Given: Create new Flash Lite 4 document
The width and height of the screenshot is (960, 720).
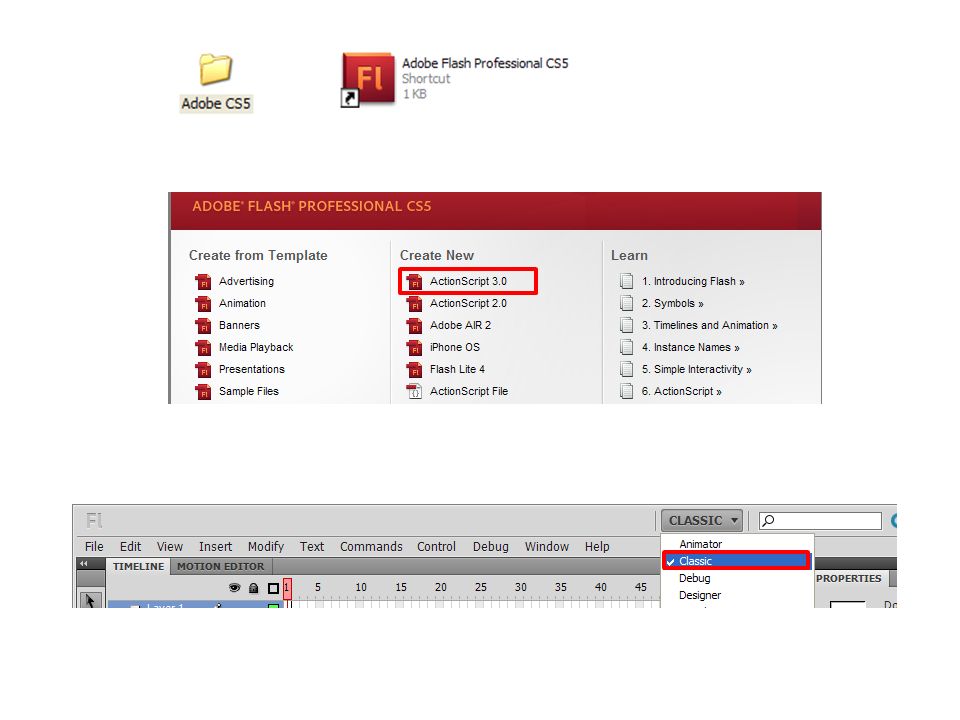Looking at the screenshot, I should pos(457,369).
